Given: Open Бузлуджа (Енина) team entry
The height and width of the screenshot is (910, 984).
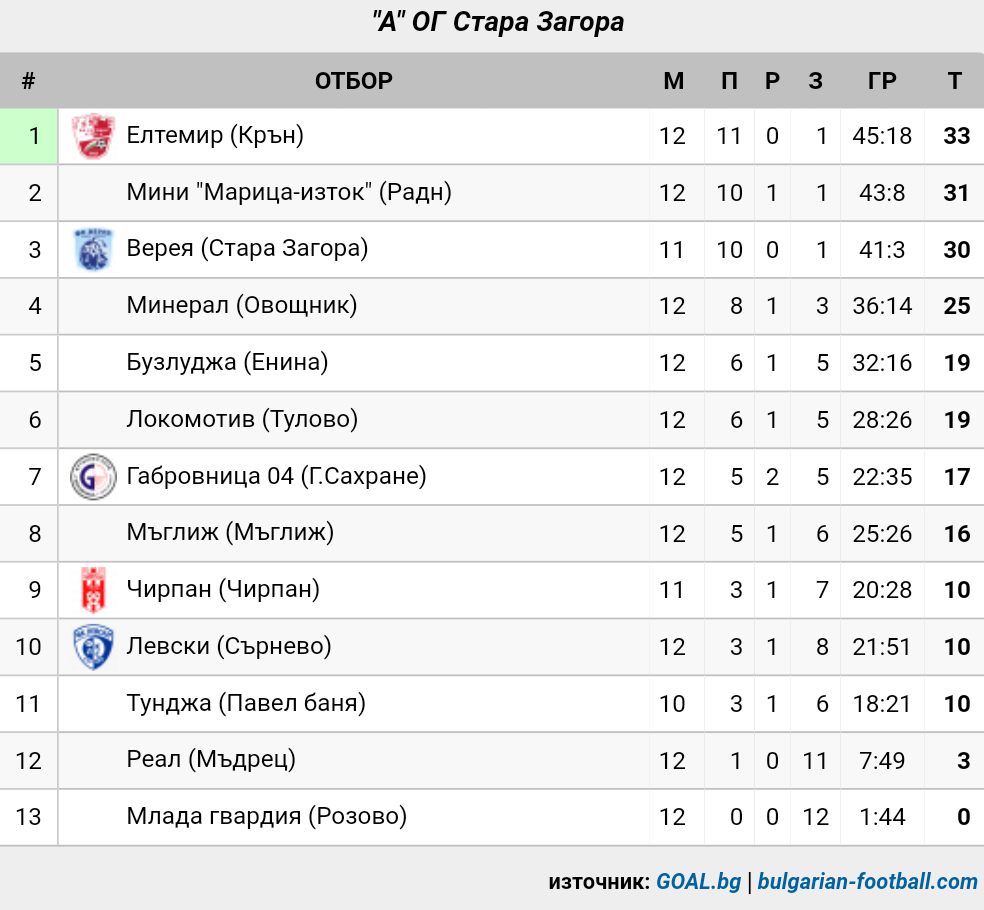Looking at the screenshot, I should pos(227,362).
